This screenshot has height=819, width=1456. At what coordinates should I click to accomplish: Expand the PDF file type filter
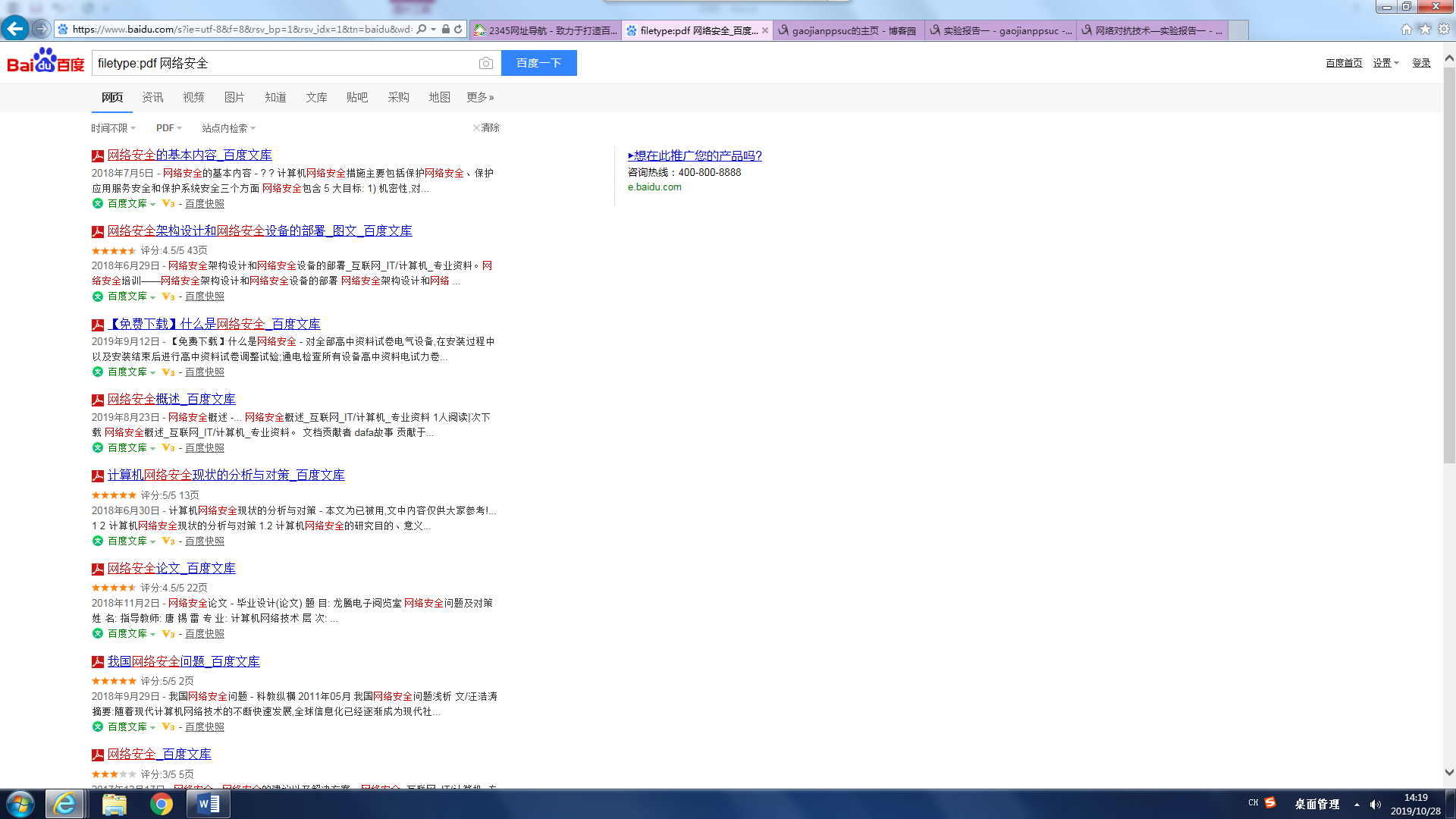click(x=168, y=128)
